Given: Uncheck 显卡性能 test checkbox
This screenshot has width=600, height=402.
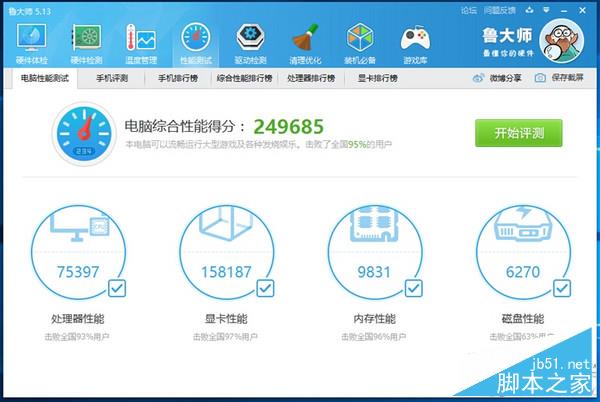Looking at the screenshot, I should pos(265,288).
